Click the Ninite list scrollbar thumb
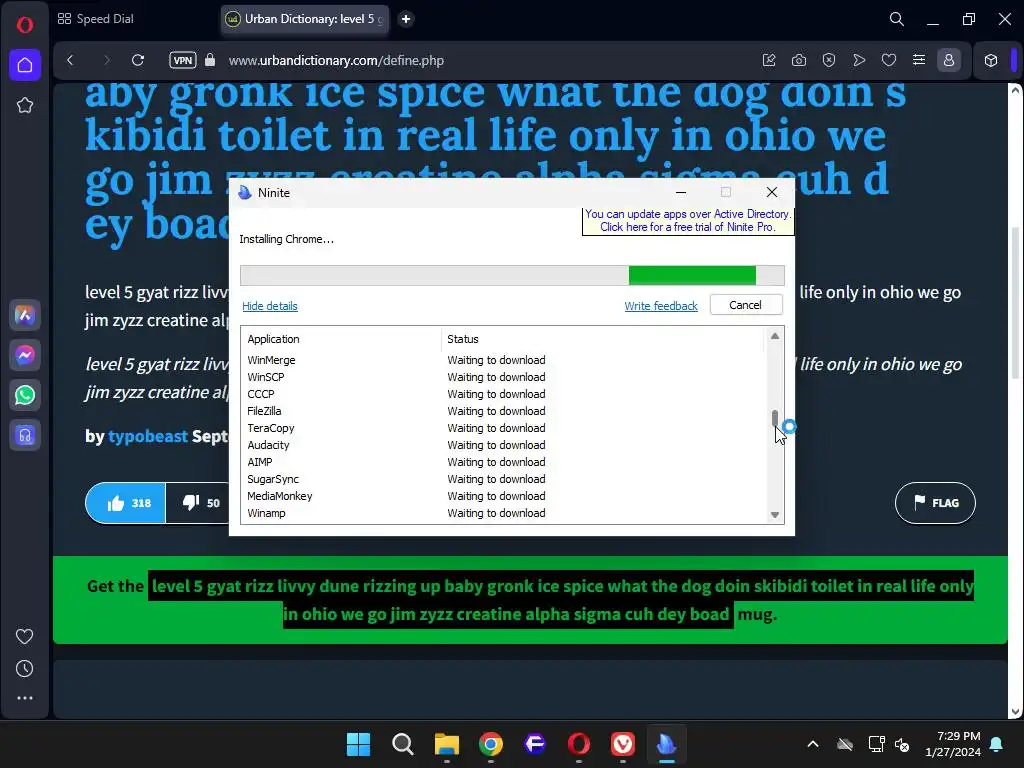This screenshot has width=1024, height=768. point(775,419)
